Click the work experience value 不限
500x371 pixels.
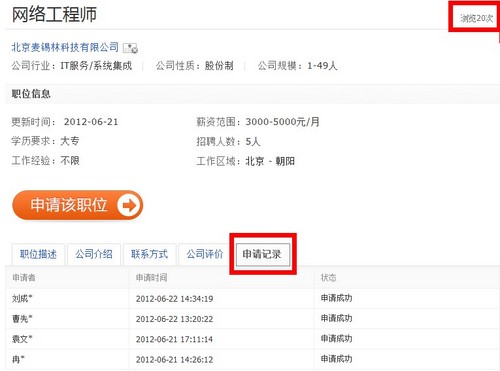pos(70,161)
